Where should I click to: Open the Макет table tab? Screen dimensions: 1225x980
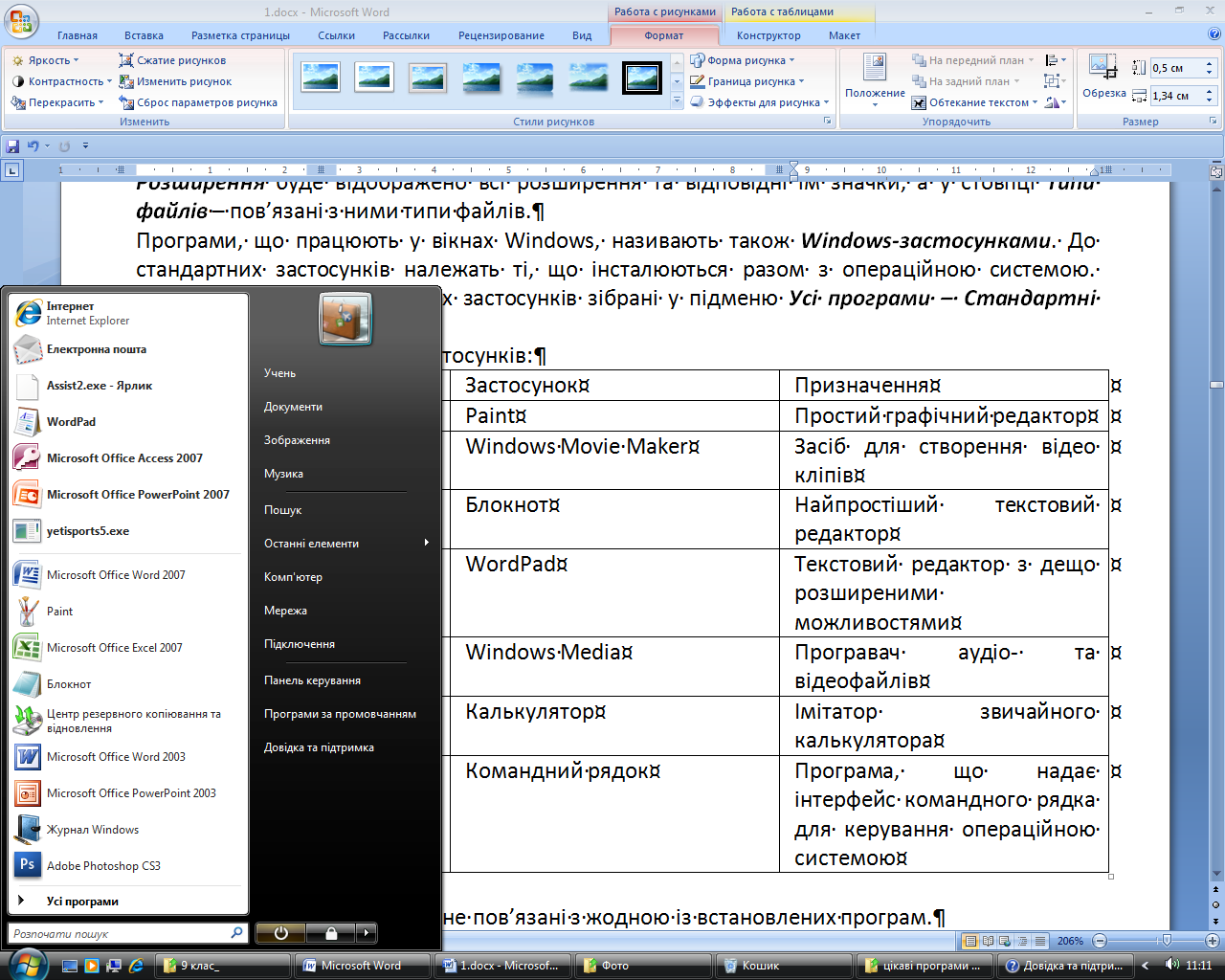pyautogui.click(x=844, y=35)
